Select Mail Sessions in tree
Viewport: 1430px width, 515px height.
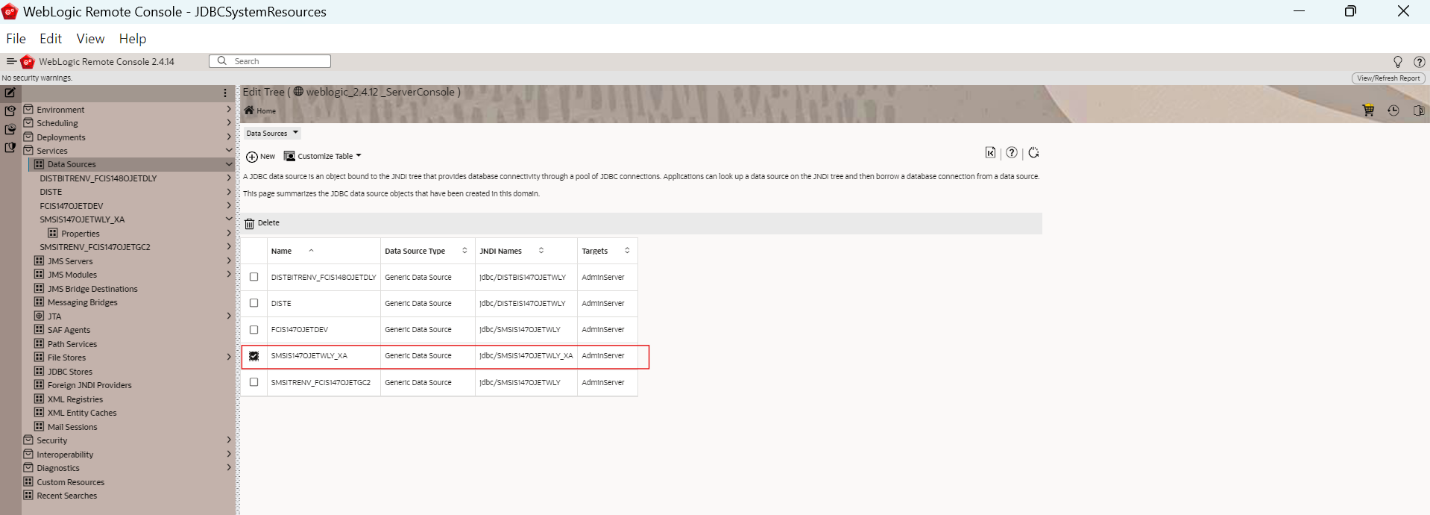click(74, 426)
